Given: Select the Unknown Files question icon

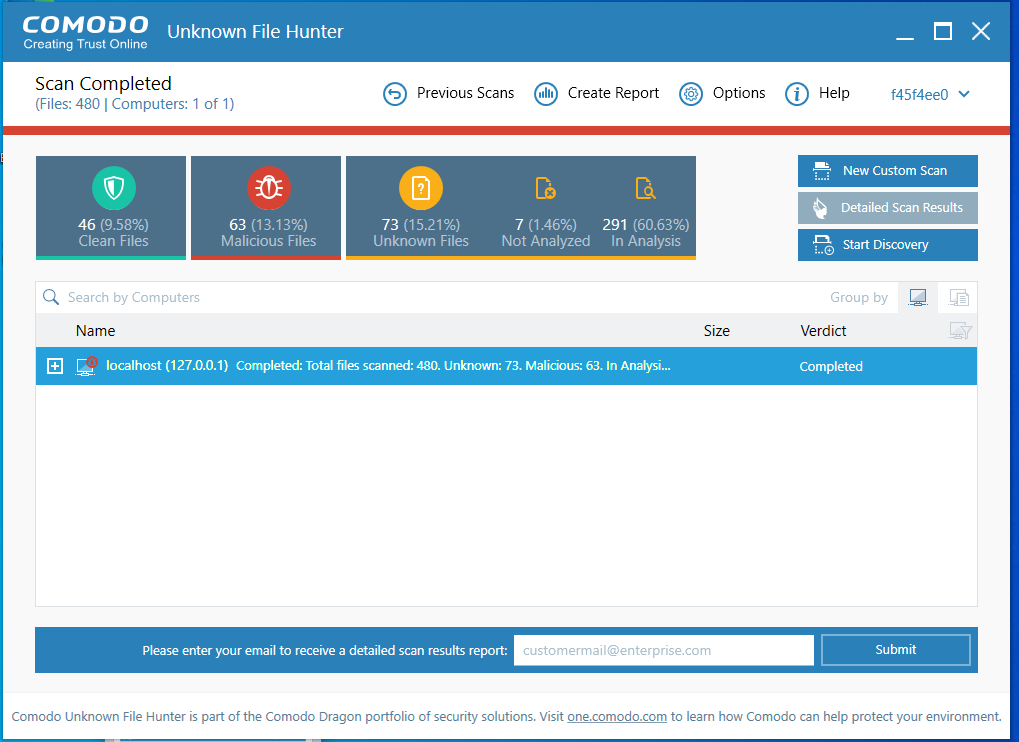Looking at the screenshot, I should pos(420,188).
